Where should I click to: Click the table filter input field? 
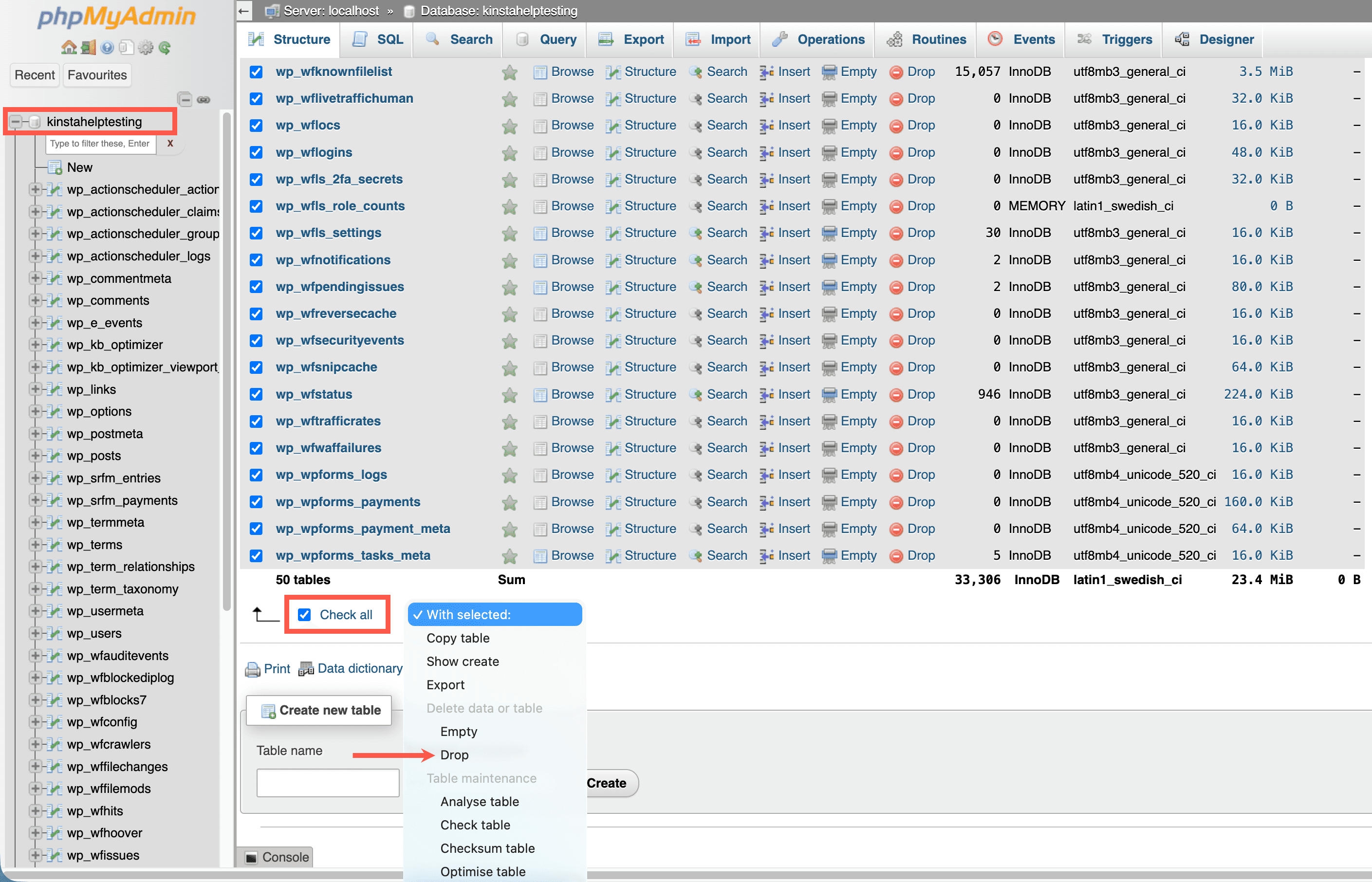[101, 144]
